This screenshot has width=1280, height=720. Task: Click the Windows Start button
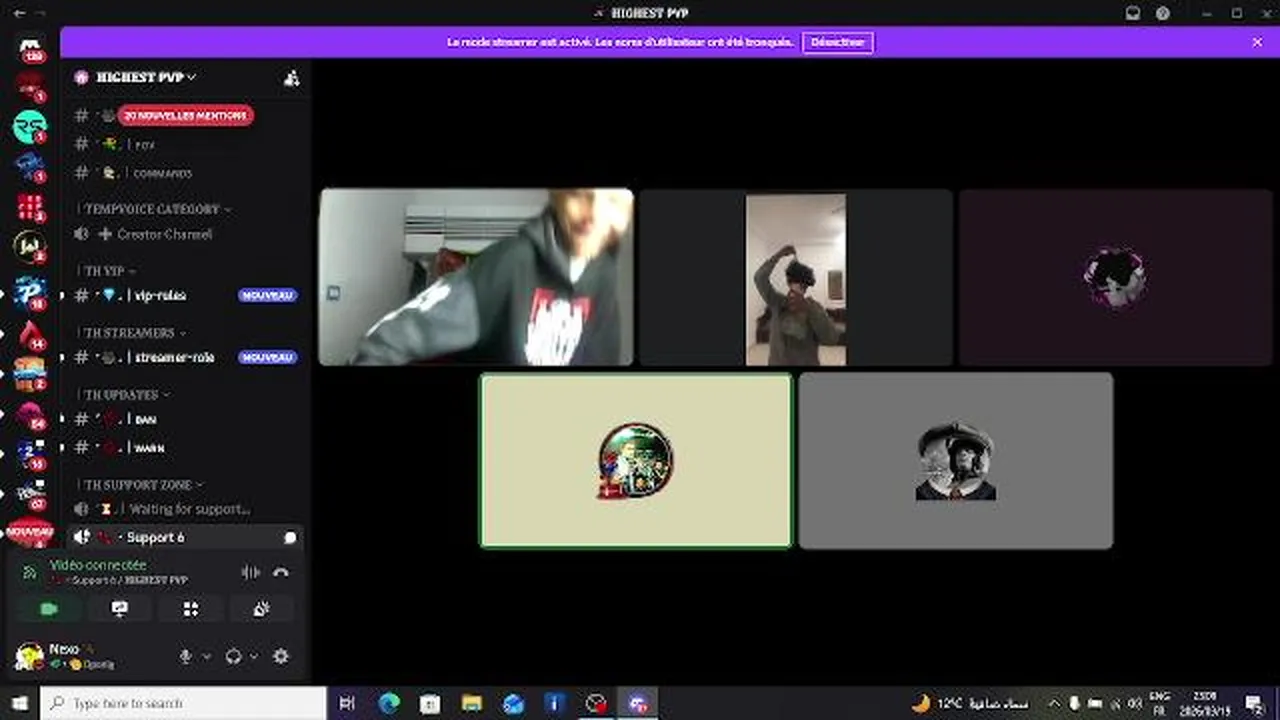click(19, 703)
